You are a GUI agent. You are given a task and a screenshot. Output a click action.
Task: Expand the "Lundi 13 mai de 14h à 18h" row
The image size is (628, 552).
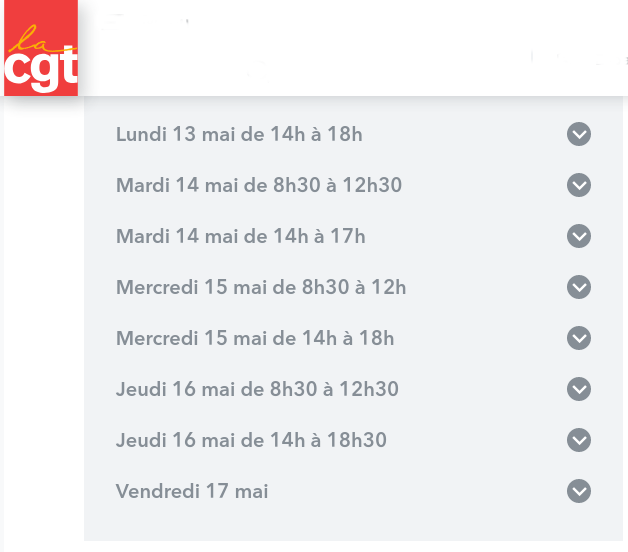239,134
